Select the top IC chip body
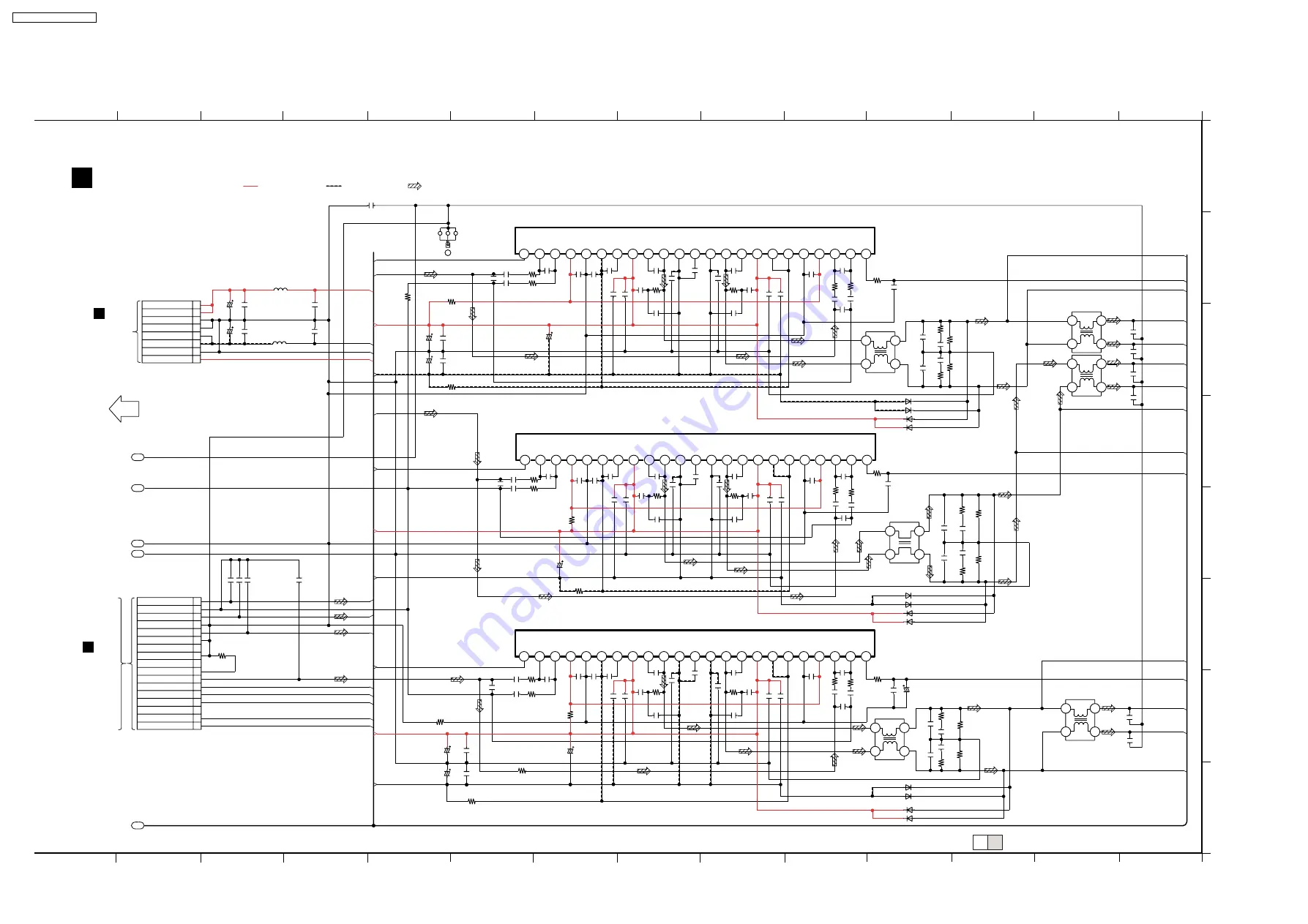The width and height of the screenshot is (1308, 924). click(x=695, y=240)
